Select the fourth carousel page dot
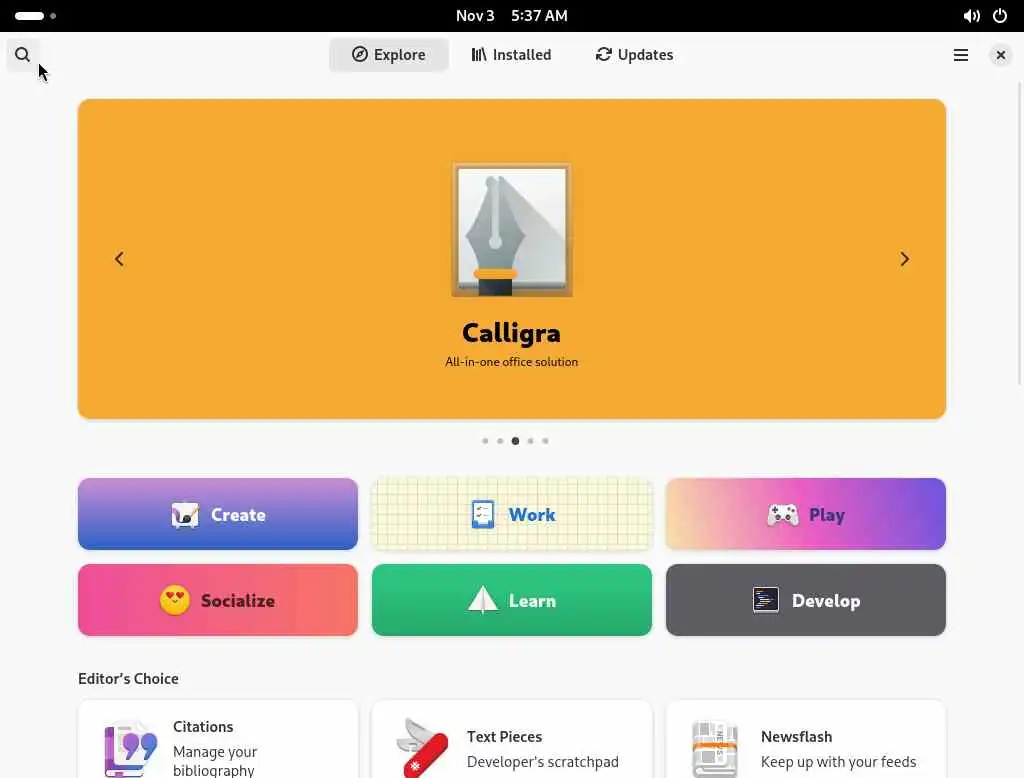Image resolution: width=1024 pixels, height=778 pixels. click(x=530, y=441)
